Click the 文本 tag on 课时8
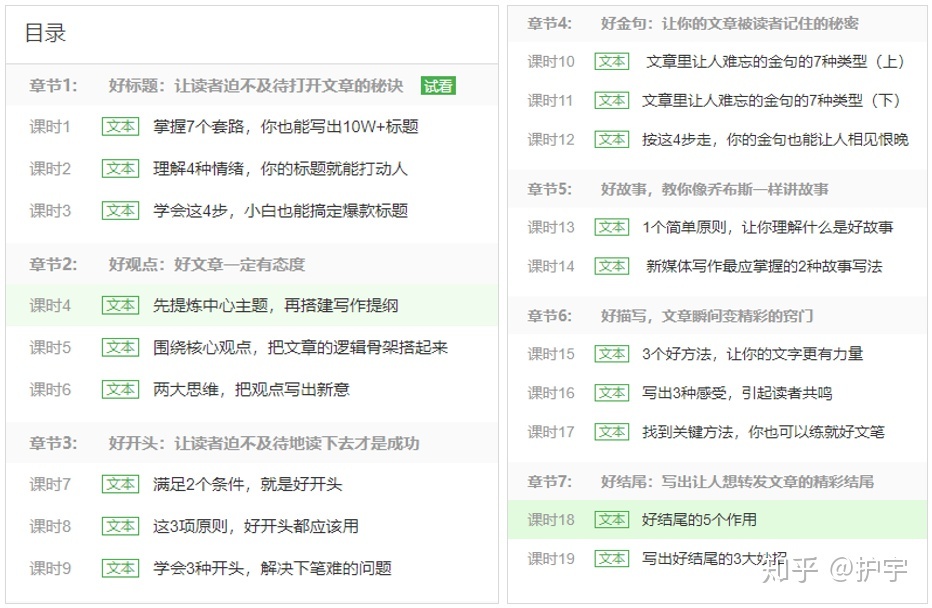 click(120, 526)
